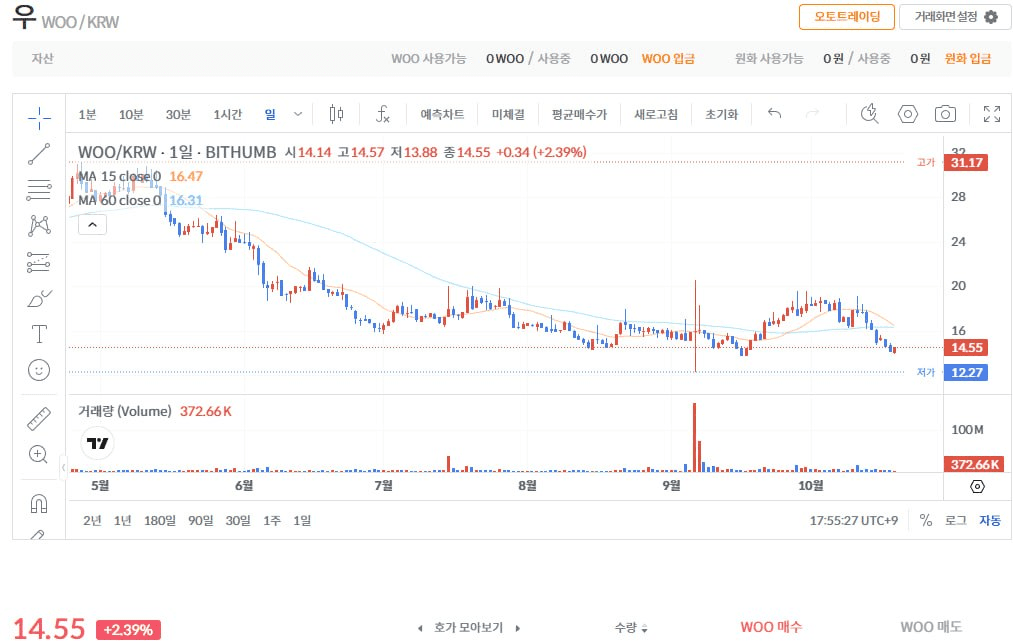Open the chart alert icon
Screen dimensions: 1013x644
click(x=870, y=114)
